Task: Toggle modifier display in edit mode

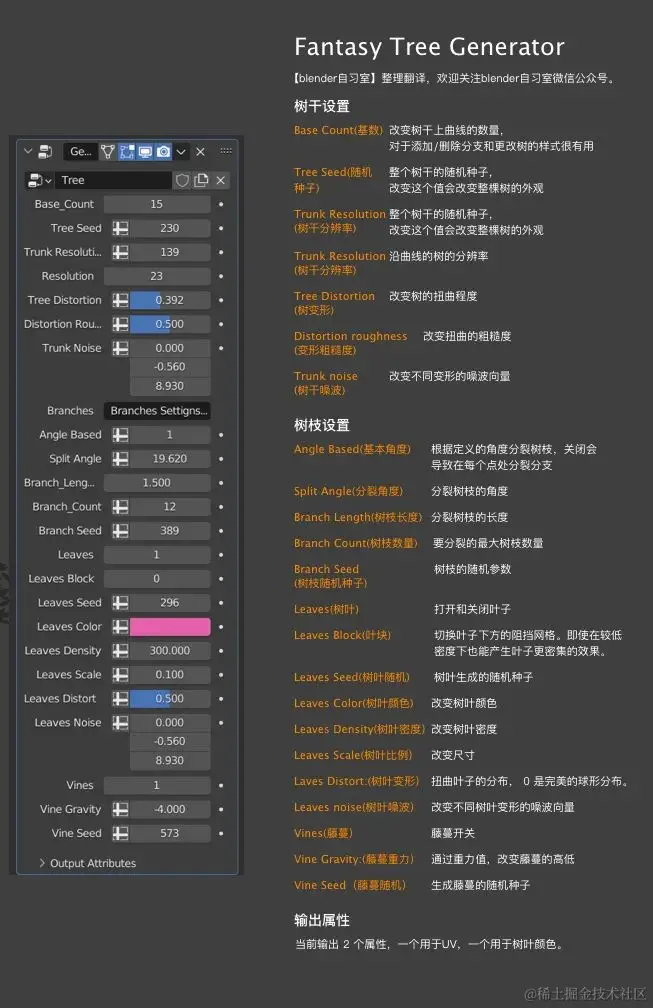Action: [x=127, y=152]
